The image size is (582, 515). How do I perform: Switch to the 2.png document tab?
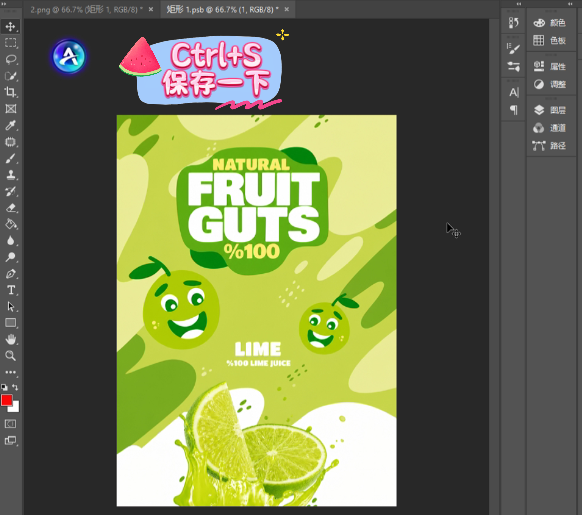[x=86, y=10]
